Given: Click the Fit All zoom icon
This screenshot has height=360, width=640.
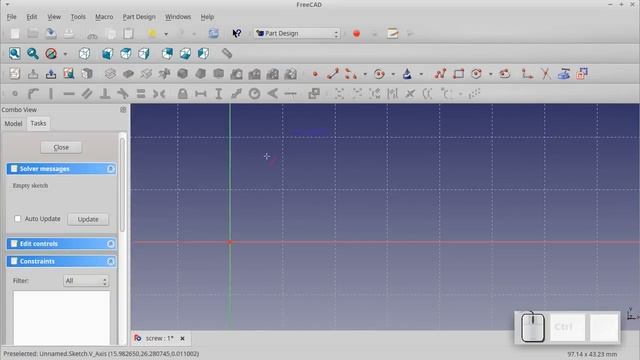Looking at the screenshot, I should tap(15, 53).
